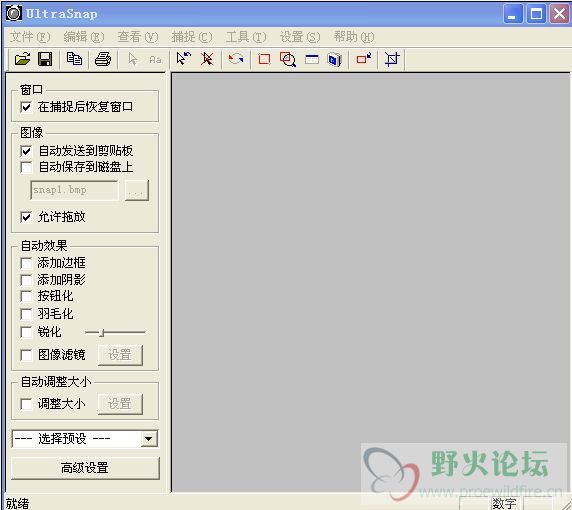Open the 帮助(H) menu
Screen dimensions: 572x510
click(x=354, y=37)
